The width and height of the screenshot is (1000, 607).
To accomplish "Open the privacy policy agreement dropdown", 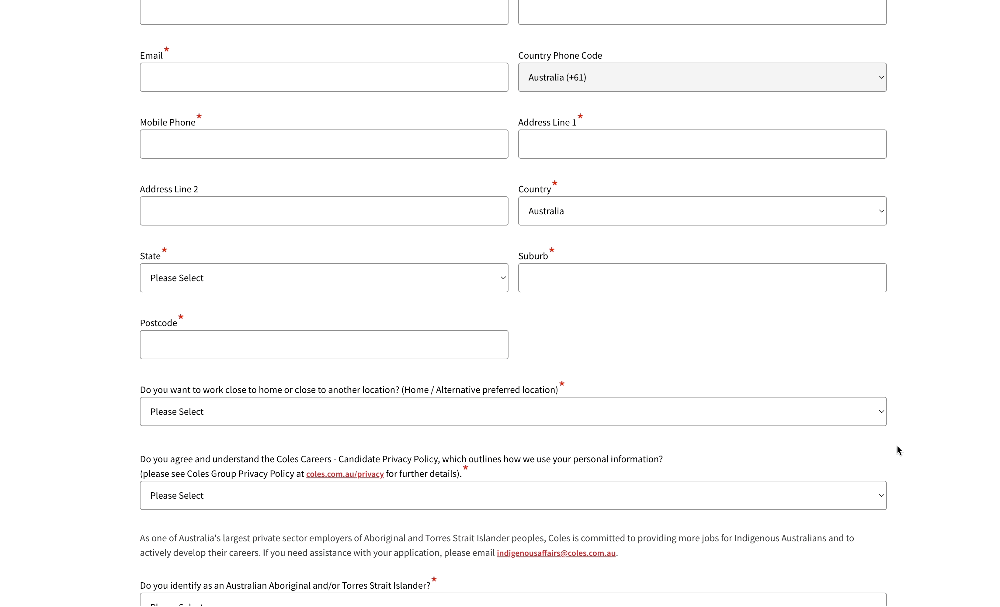I will [513, 495].
